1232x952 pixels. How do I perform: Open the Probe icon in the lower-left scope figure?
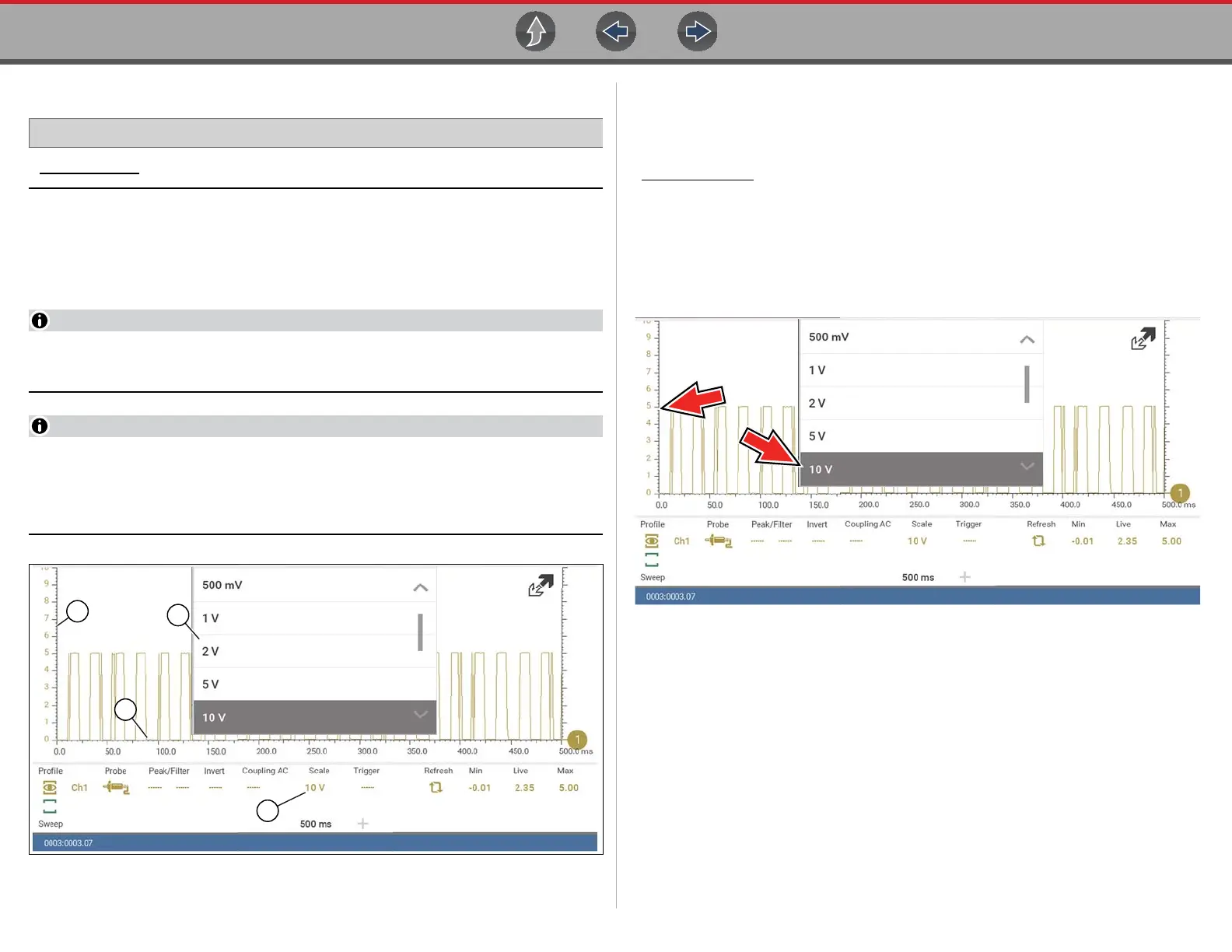click(116, 788)
